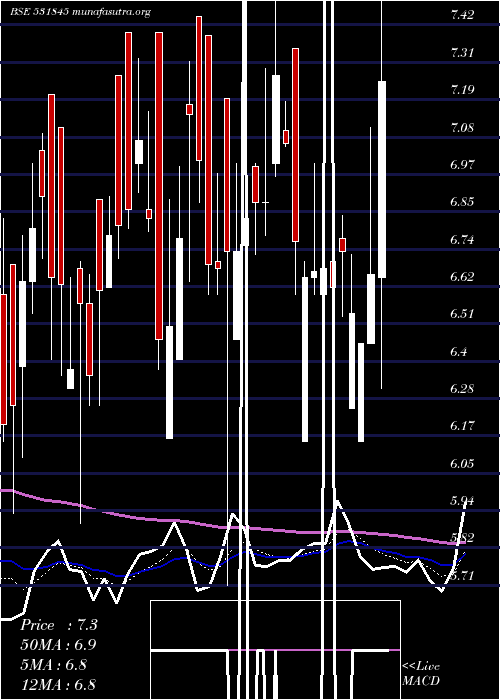Viewport: 500px width, 700px height.
Task: Click the 7.42 price axis label
Action: [x=462, y=15]
